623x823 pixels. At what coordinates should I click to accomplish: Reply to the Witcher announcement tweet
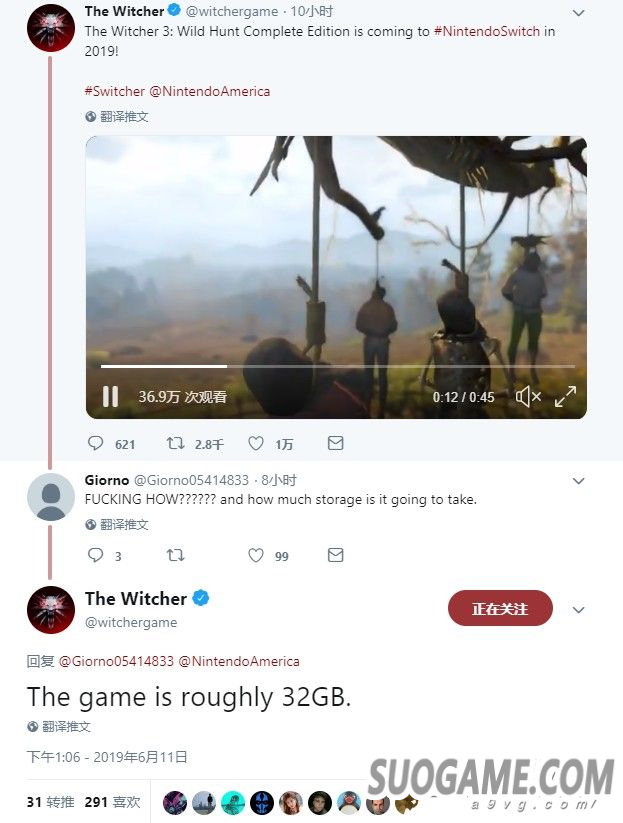(96, 444)
